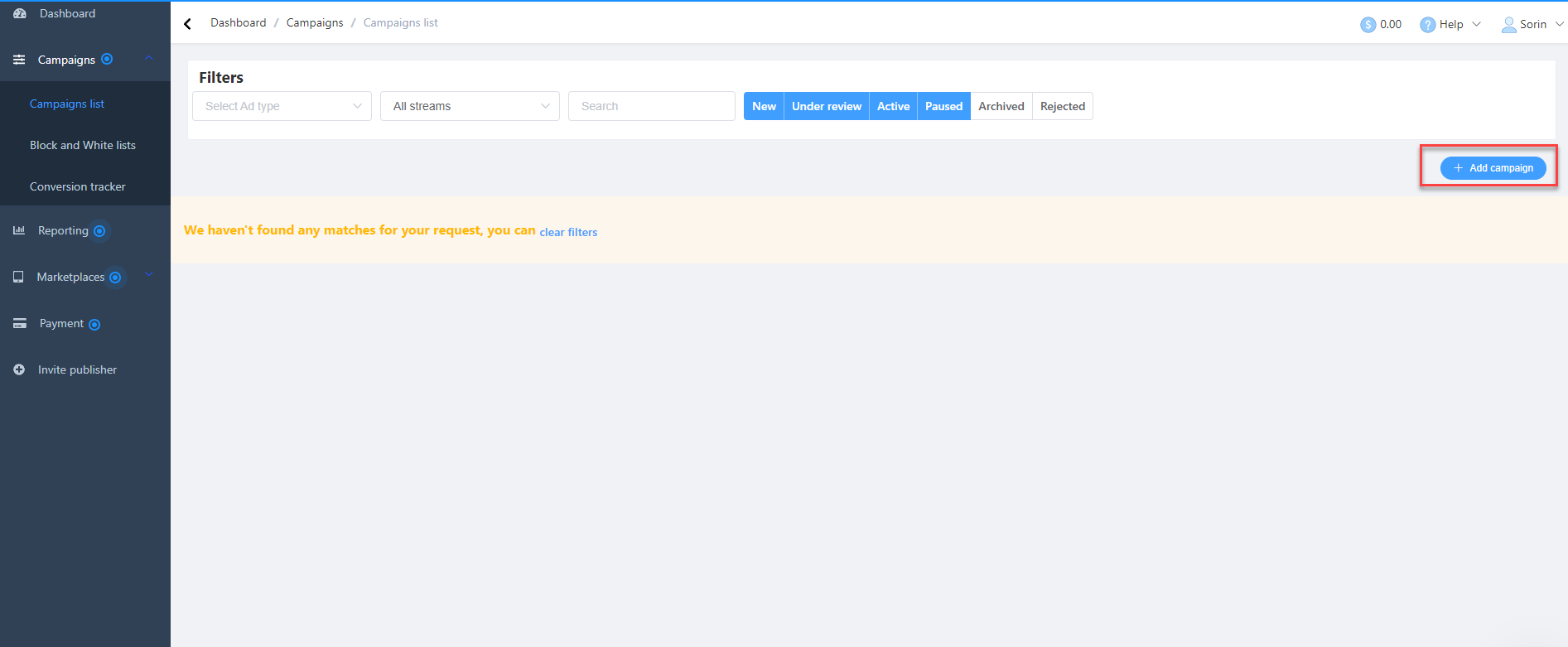
Task: Expand the Marketplaces sidebar menu chevron
Action: tap(149, 275)
